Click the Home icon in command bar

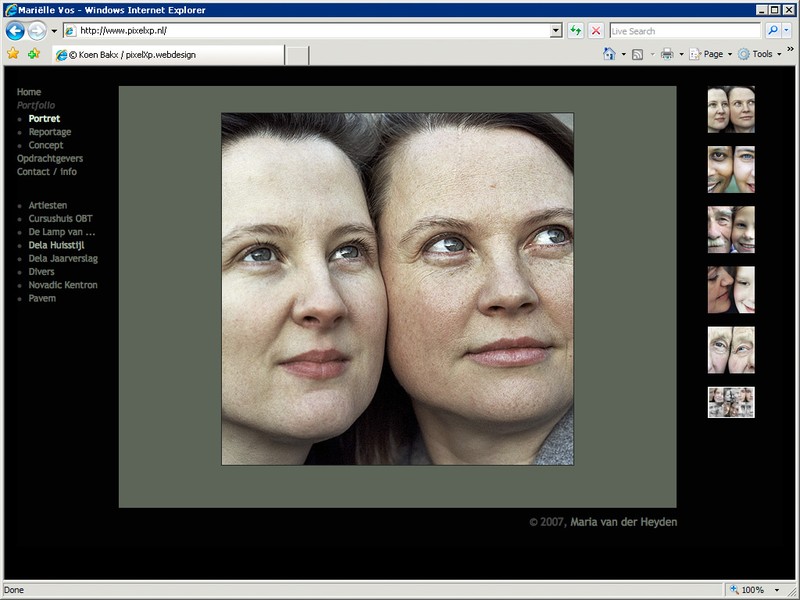pos(609,54)
